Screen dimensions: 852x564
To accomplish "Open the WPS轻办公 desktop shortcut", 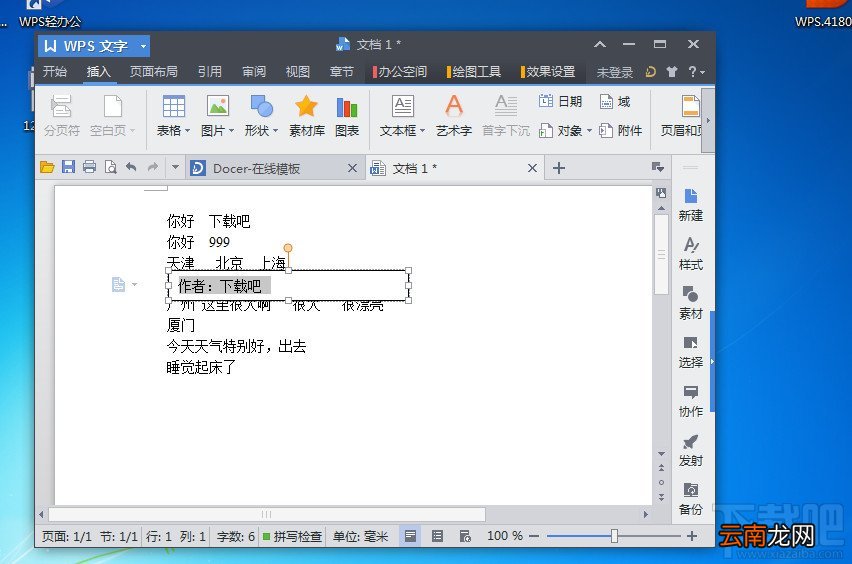I will coord(49,14).
